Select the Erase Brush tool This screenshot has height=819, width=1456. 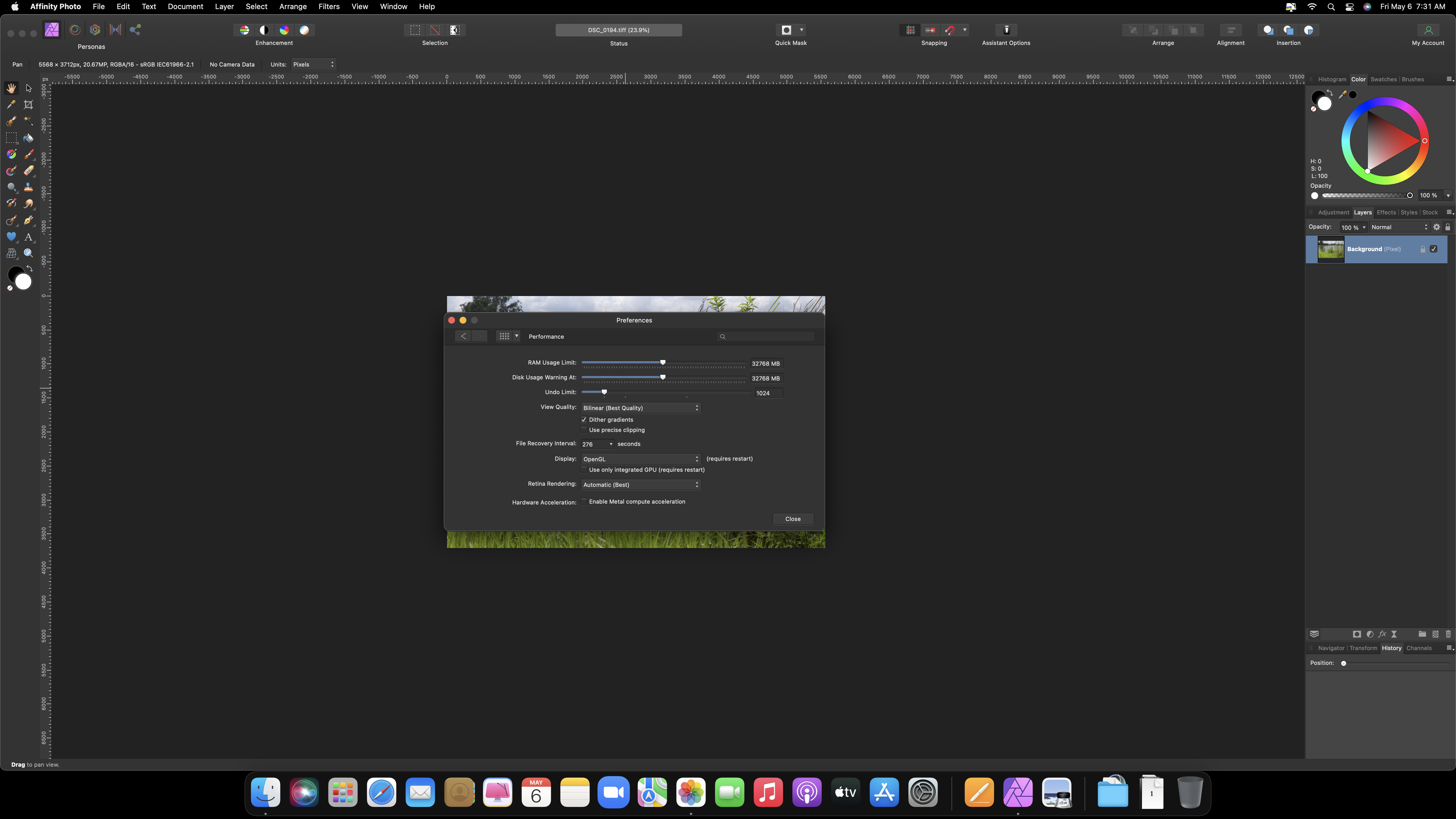coord(28,171)
